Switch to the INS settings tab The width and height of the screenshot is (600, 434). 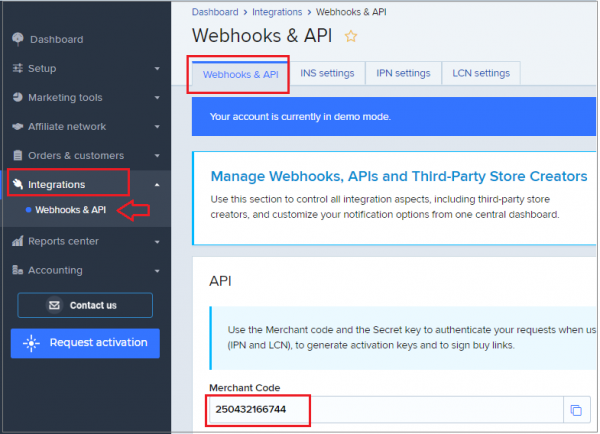[x=327, y=73]
